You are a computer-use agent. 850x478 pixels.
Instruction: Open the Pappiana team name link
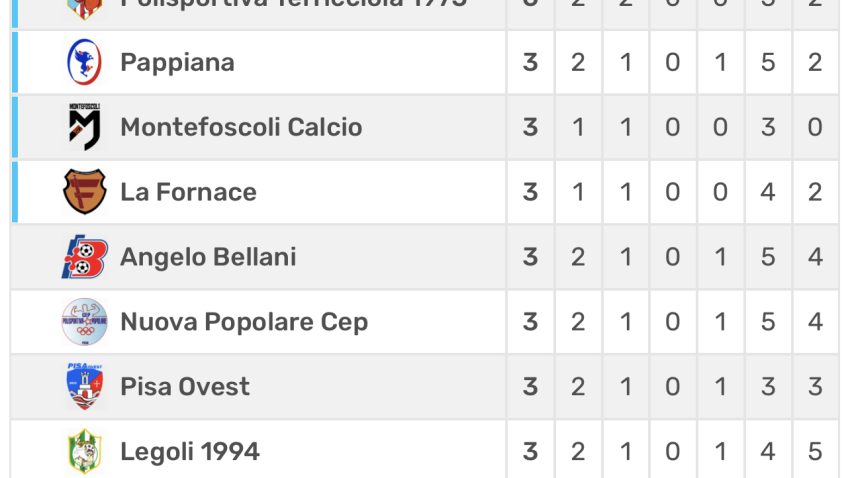click(x=177, y=62)
